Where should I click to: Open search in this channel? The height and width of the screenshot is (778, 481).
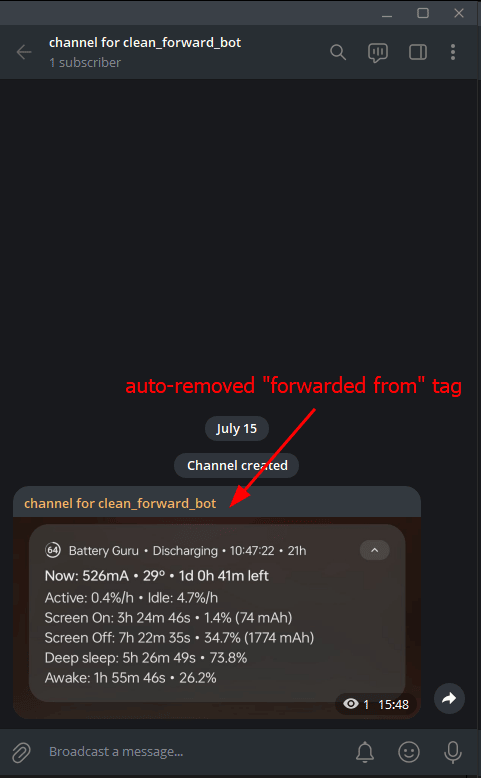(x=338, y=52)
